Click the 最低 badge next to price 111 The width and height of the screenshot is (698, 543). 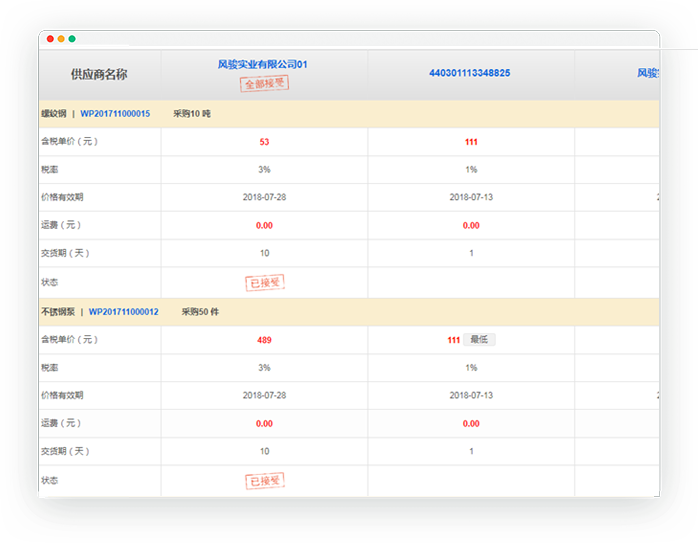click(x=479, y=340)
